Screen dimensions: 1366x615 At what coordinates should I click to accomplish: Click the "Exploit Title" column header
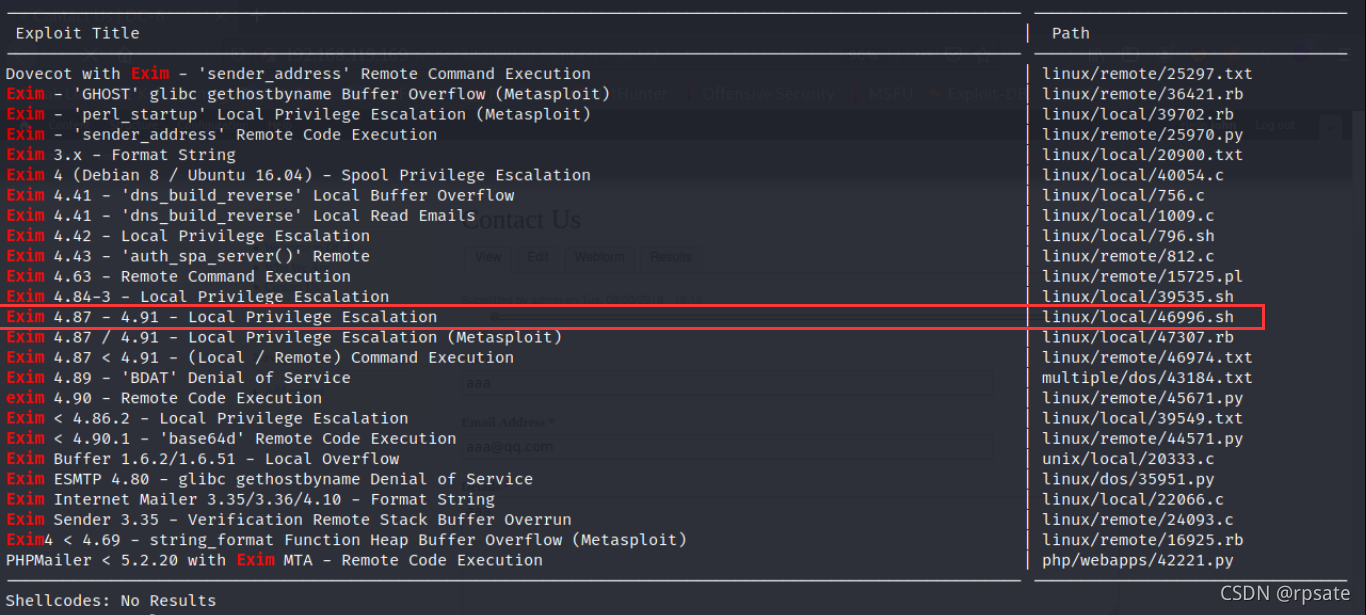coord(77,33)
